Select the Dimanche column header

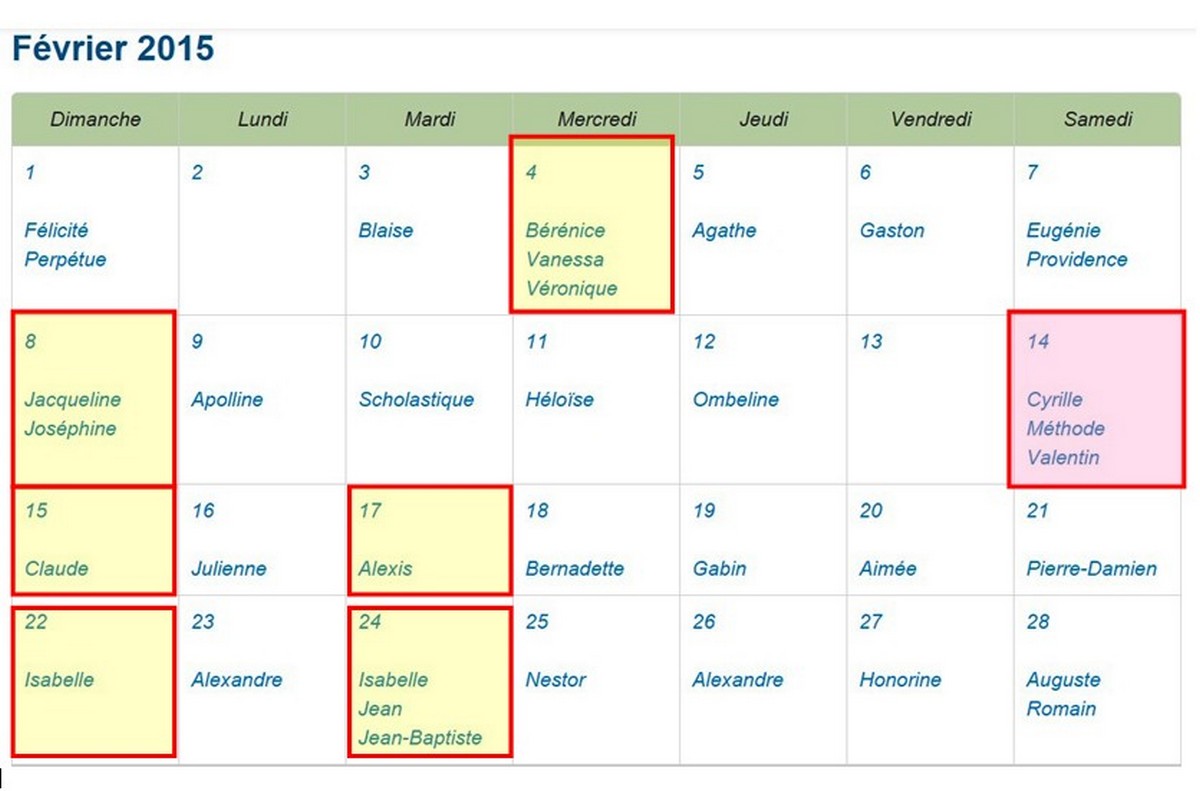pos(96,119)
